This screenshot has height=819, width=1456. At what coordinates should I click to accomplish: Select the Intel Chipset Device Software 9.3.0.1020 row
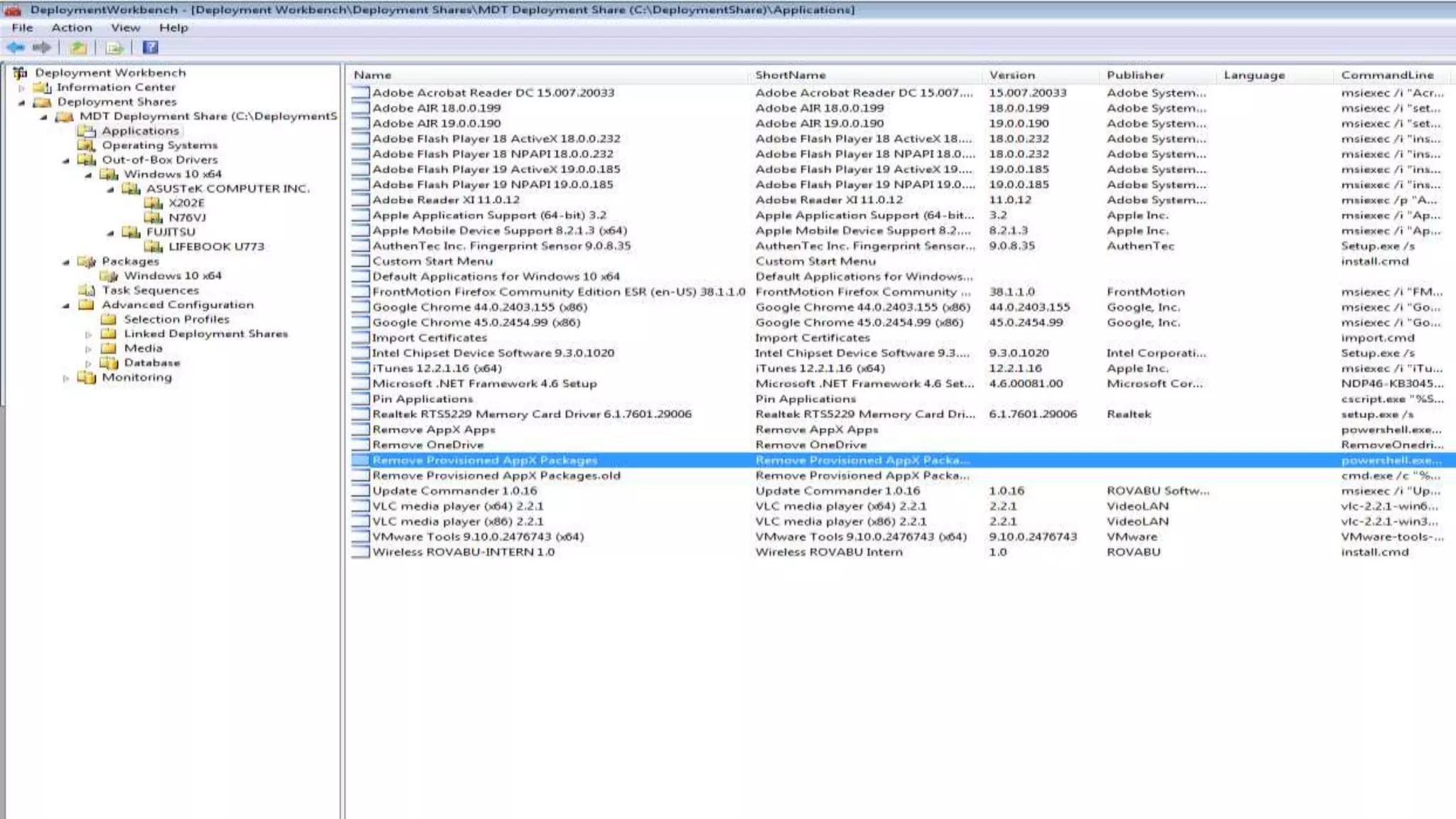[x=901, y=353]
